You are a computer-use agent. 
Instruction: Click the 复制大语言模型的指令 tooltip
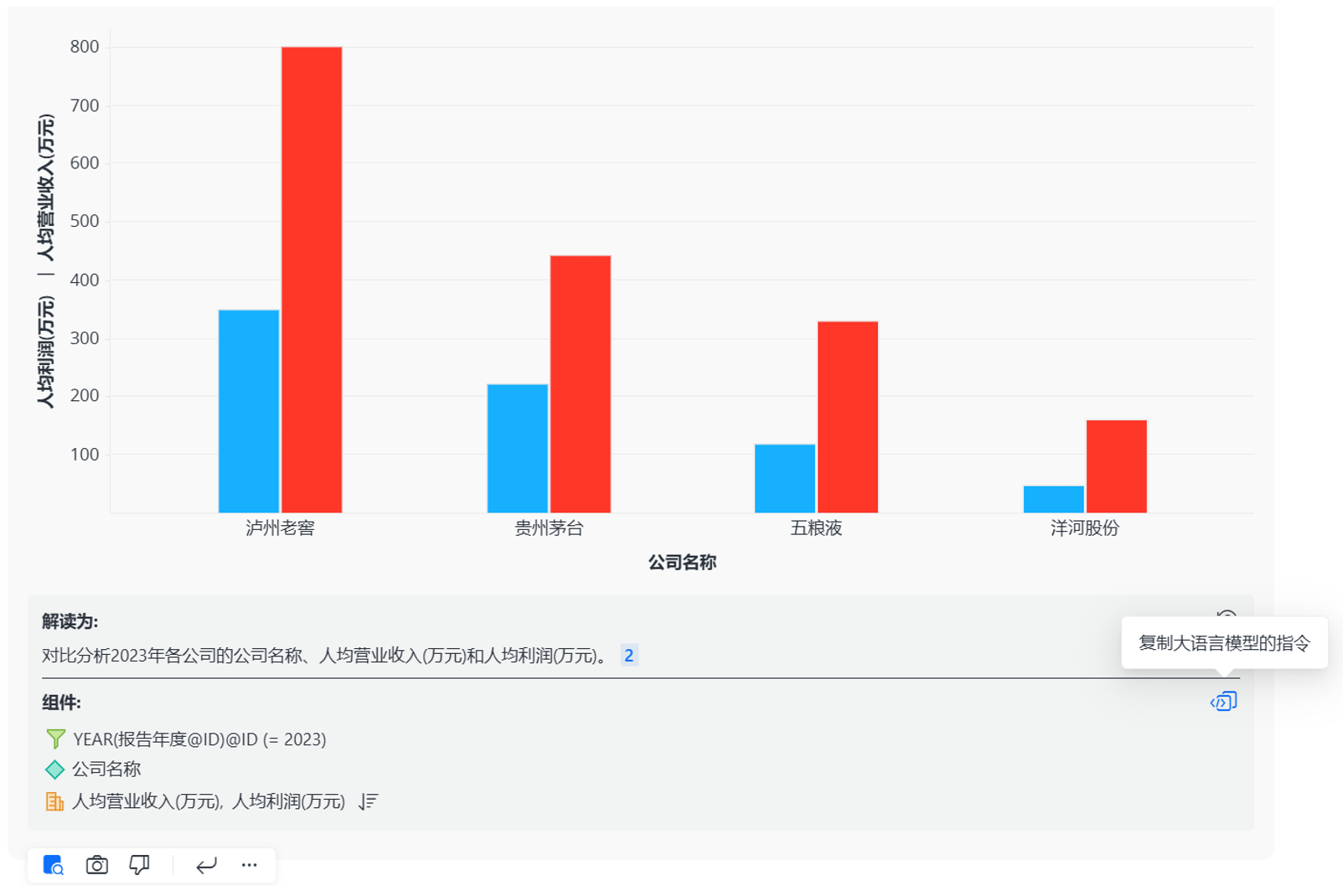pos(1226,644)
